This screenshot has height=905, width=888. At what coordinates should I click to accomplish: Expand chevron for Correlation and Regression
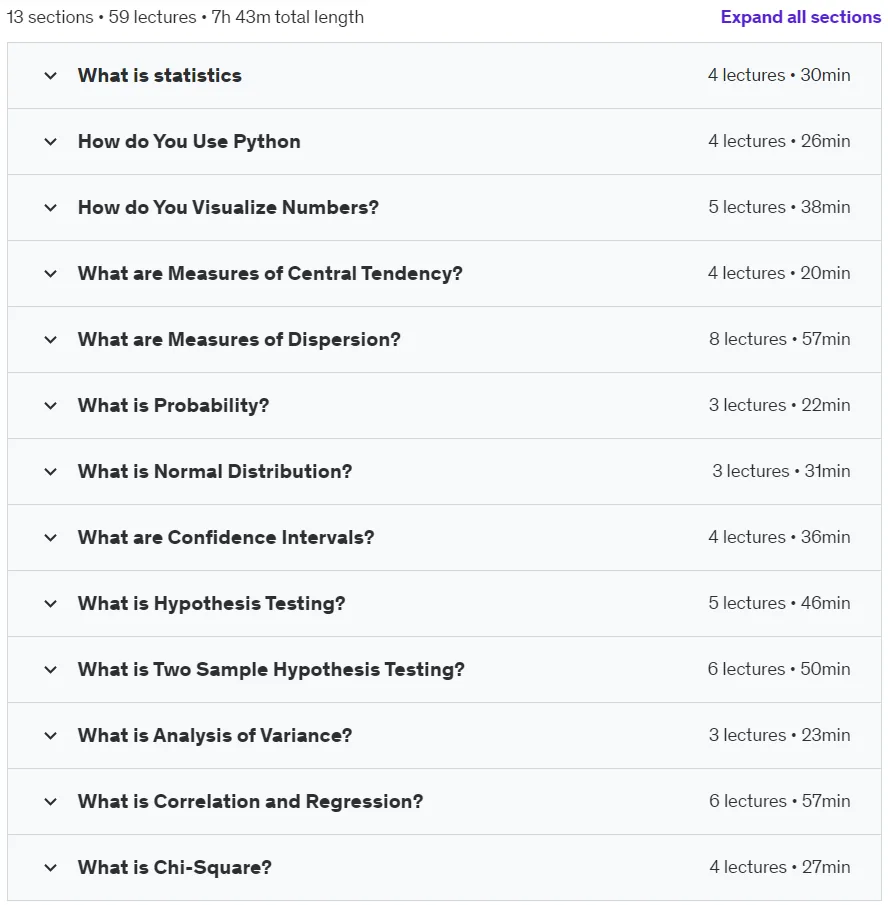tap(51, 802)
